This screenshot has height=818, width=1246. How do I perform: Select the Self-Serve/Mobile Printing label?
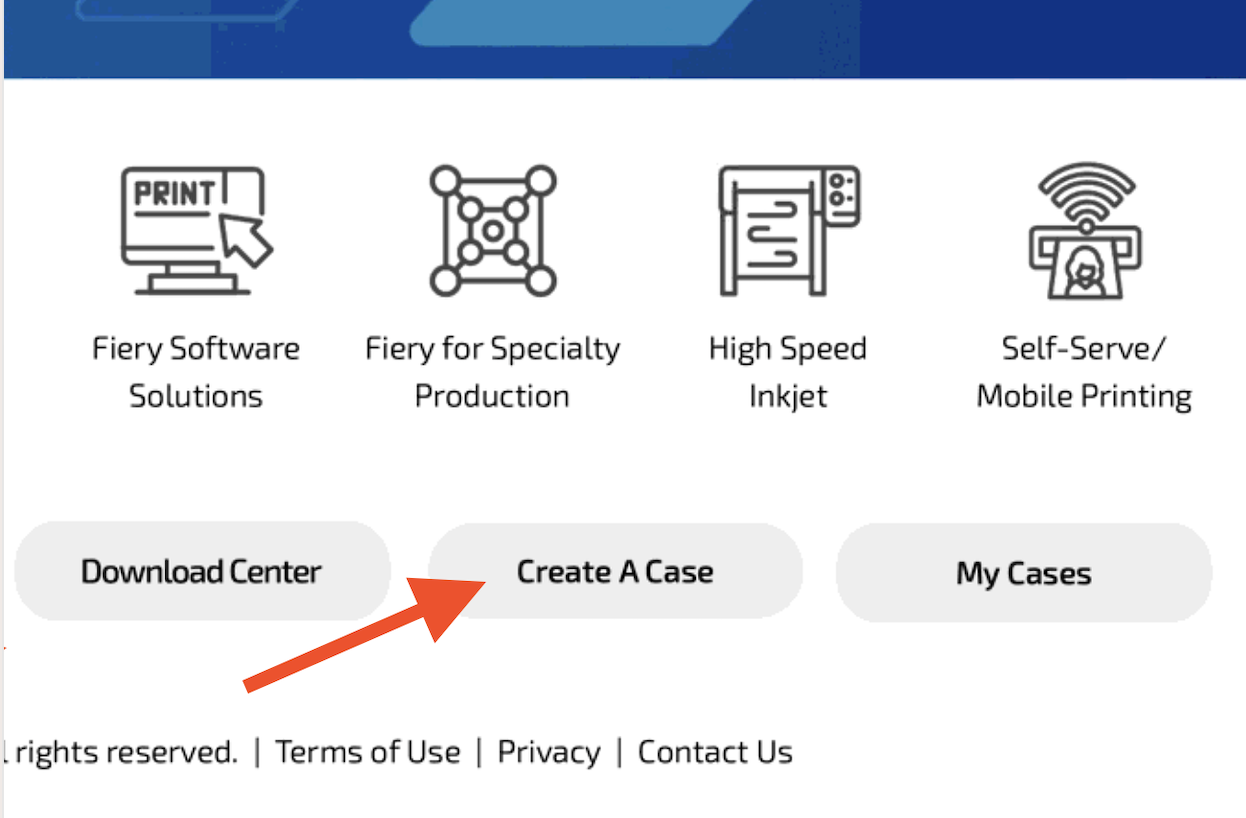coord(1083,371)
